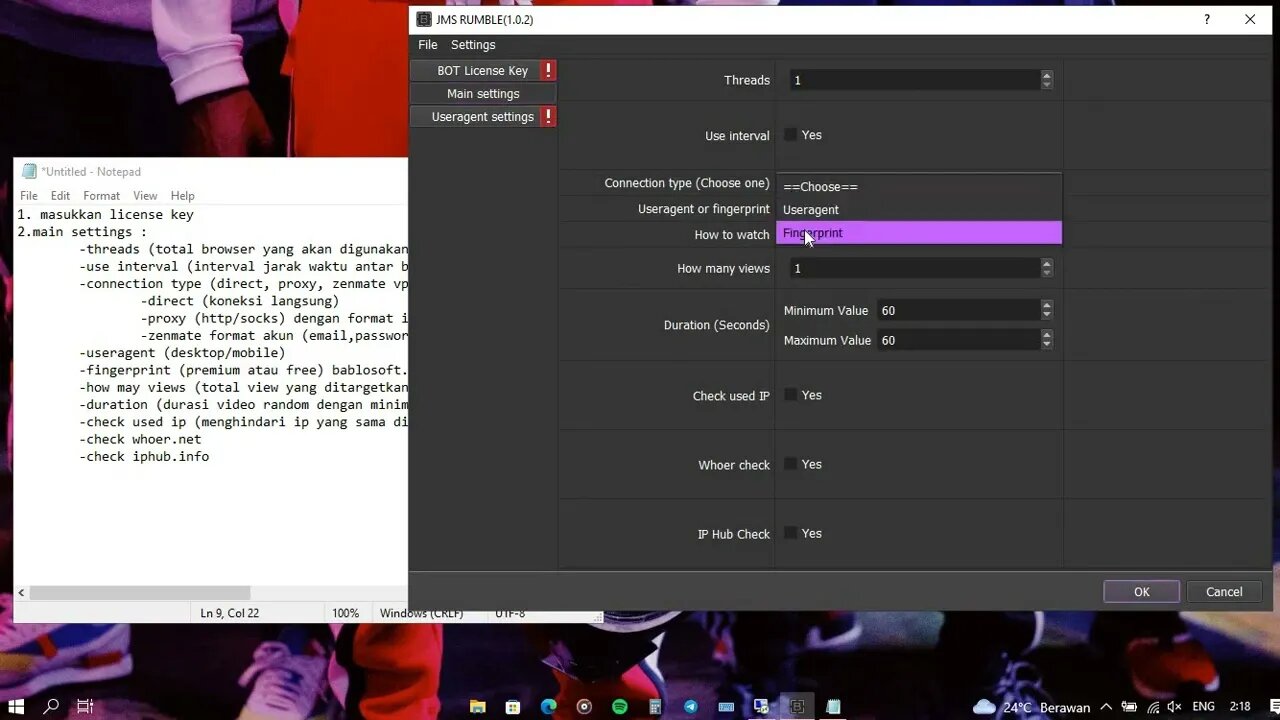Image resolution: width=1280 pixels, height=720 pixels.
Task: Click "1. masukkan license key" line in Notepad
Action: pyautogui.click(x=105, y=214)
